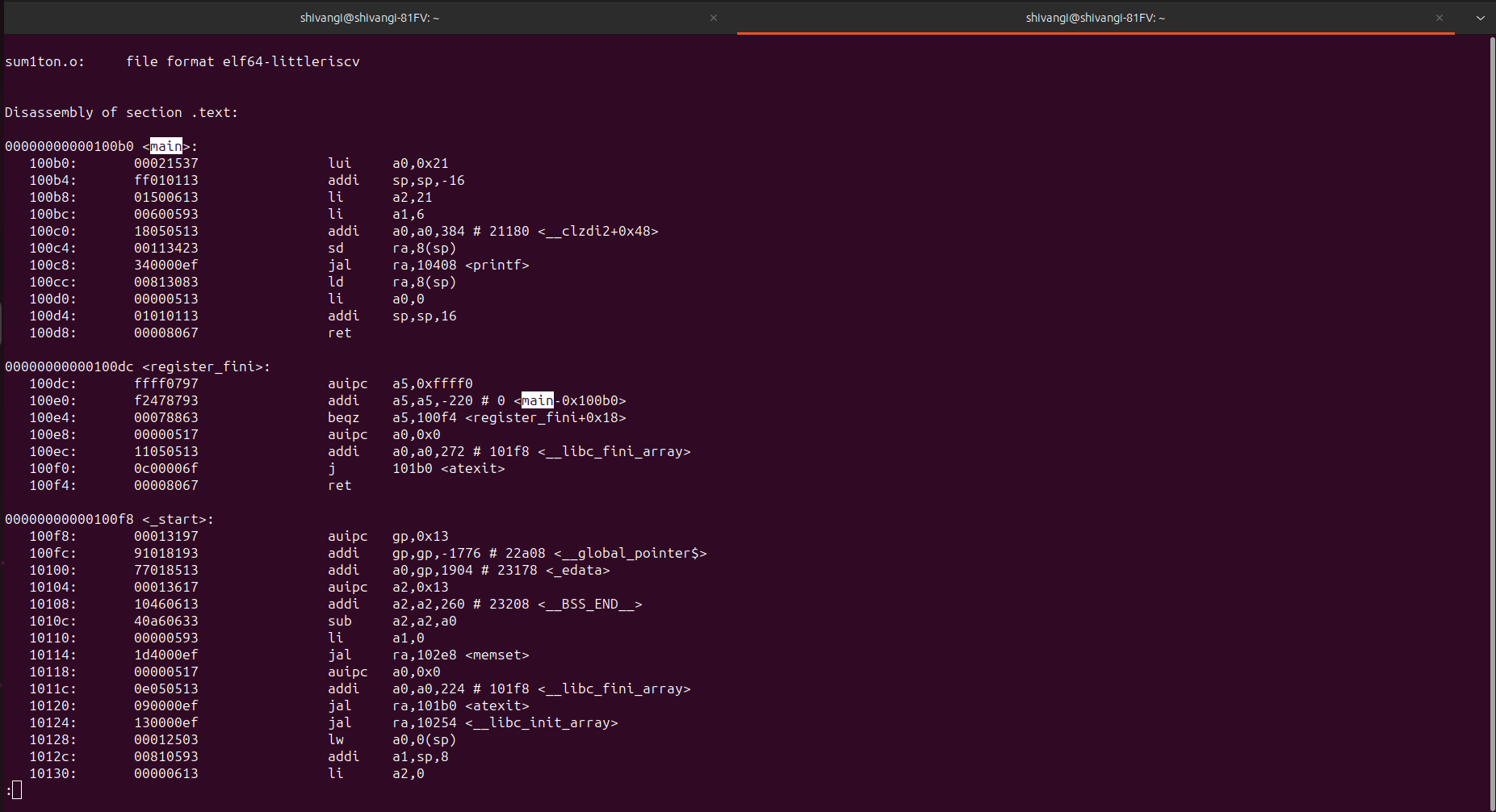The image size is (1496, 812).
Task: Close the left terminal tab with its X
Action: pos(713,17)
